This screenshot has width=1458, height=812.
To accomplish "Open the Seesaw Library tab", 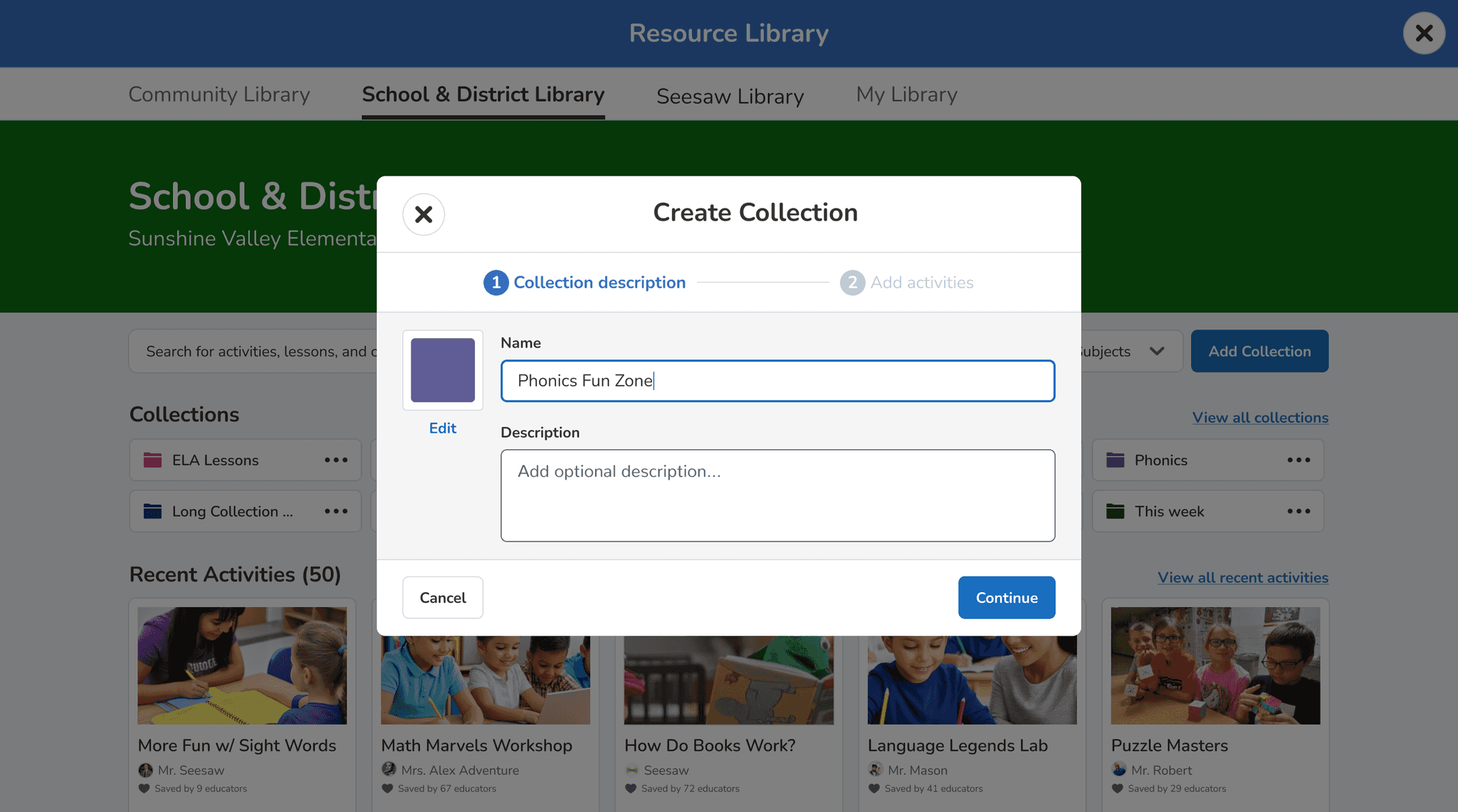I will (730, 96).
